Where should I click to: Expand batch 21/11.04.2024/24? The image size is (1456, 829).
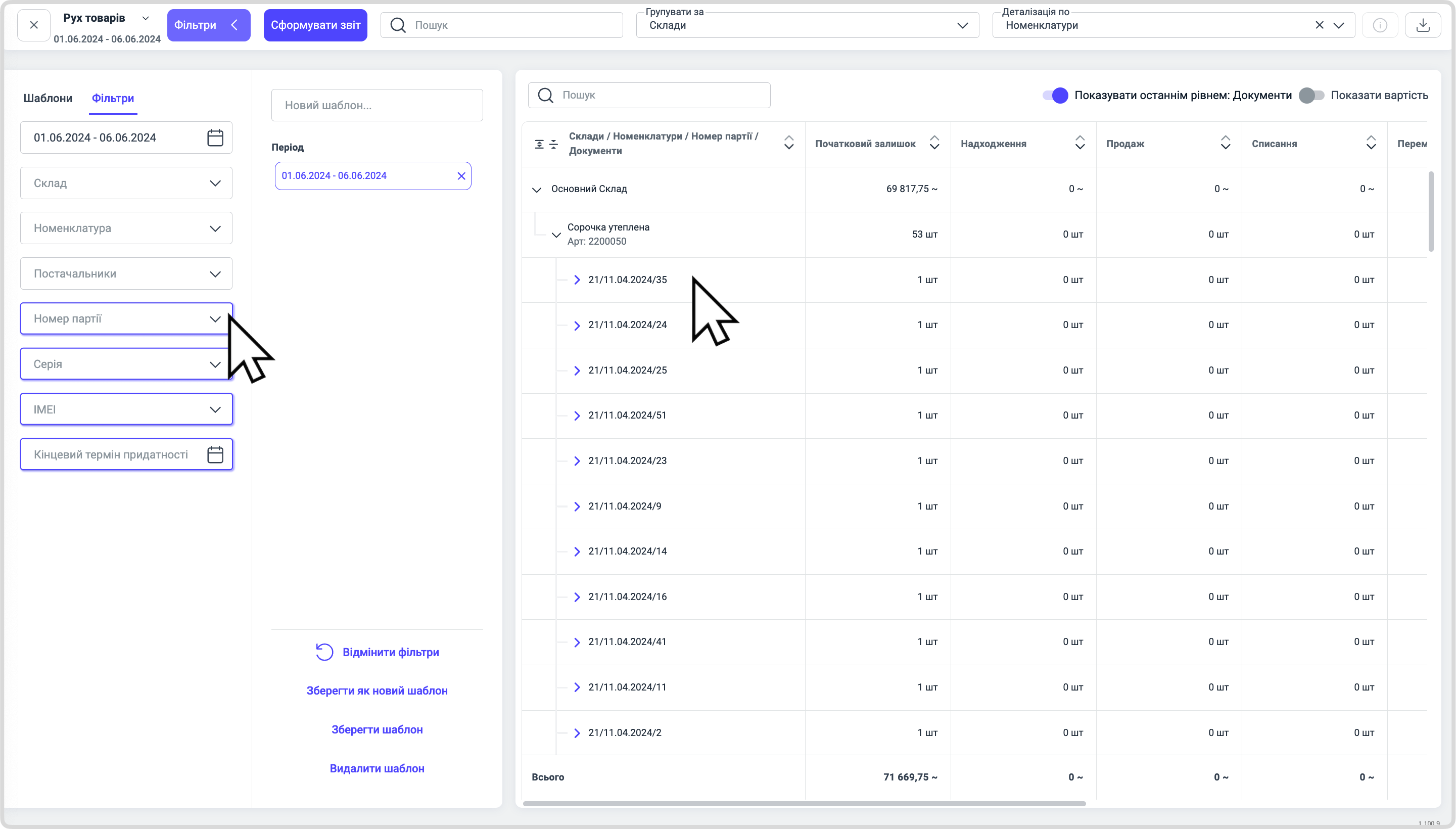click(x=577, y=326)
